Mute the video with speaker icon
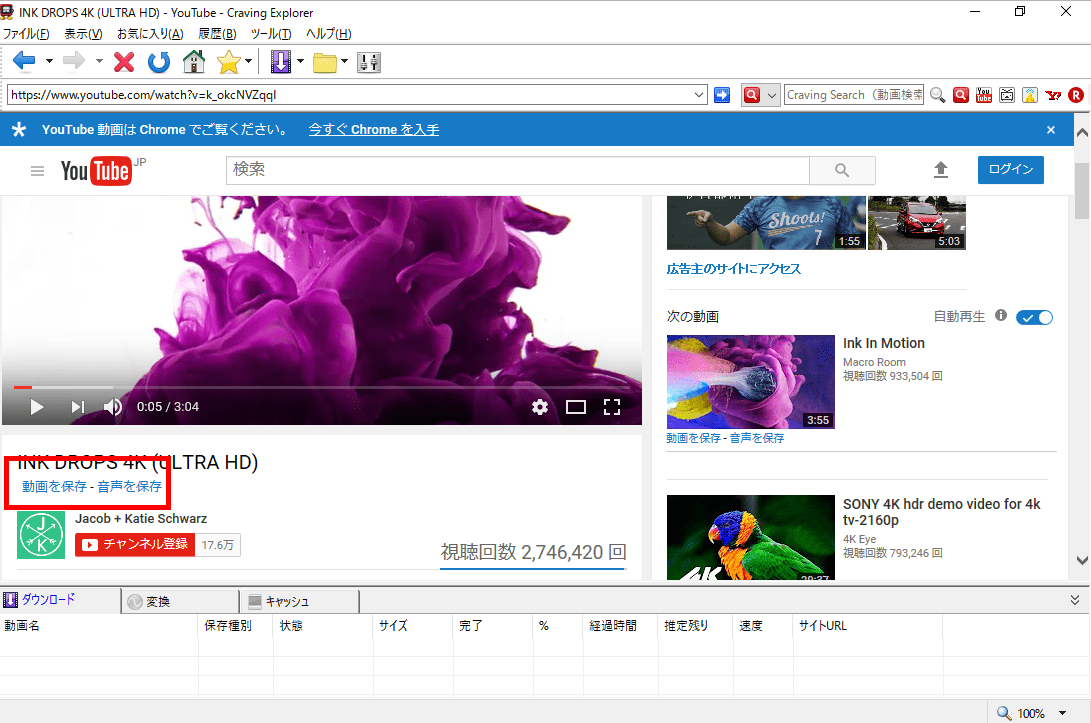This screenshot has height=723, width=1091. pyautogui.click(x=113, y=407)
